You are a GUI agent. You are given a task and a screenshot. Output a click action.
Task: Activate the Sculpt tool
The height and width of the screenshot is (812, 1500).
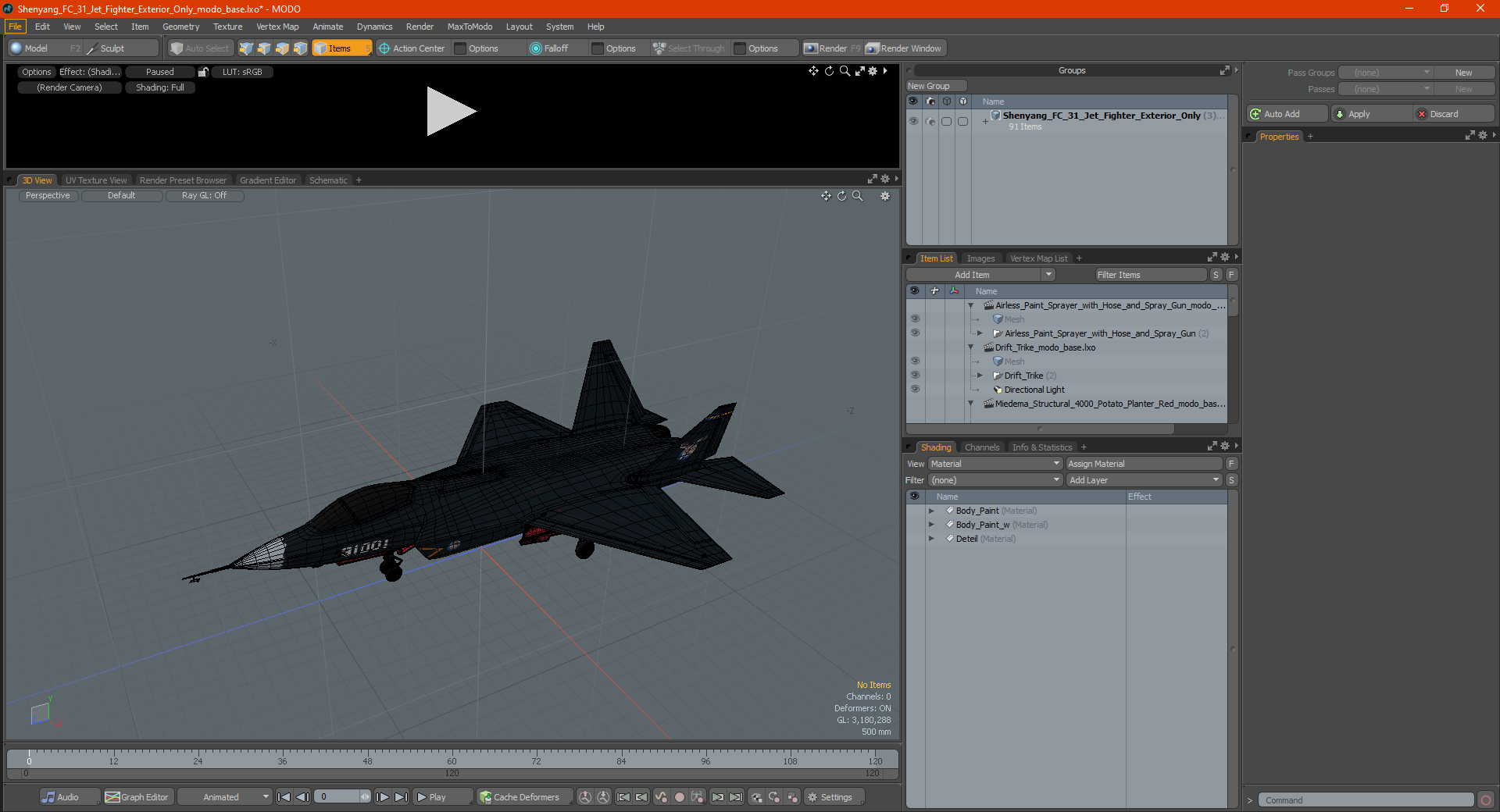point(121,48)
